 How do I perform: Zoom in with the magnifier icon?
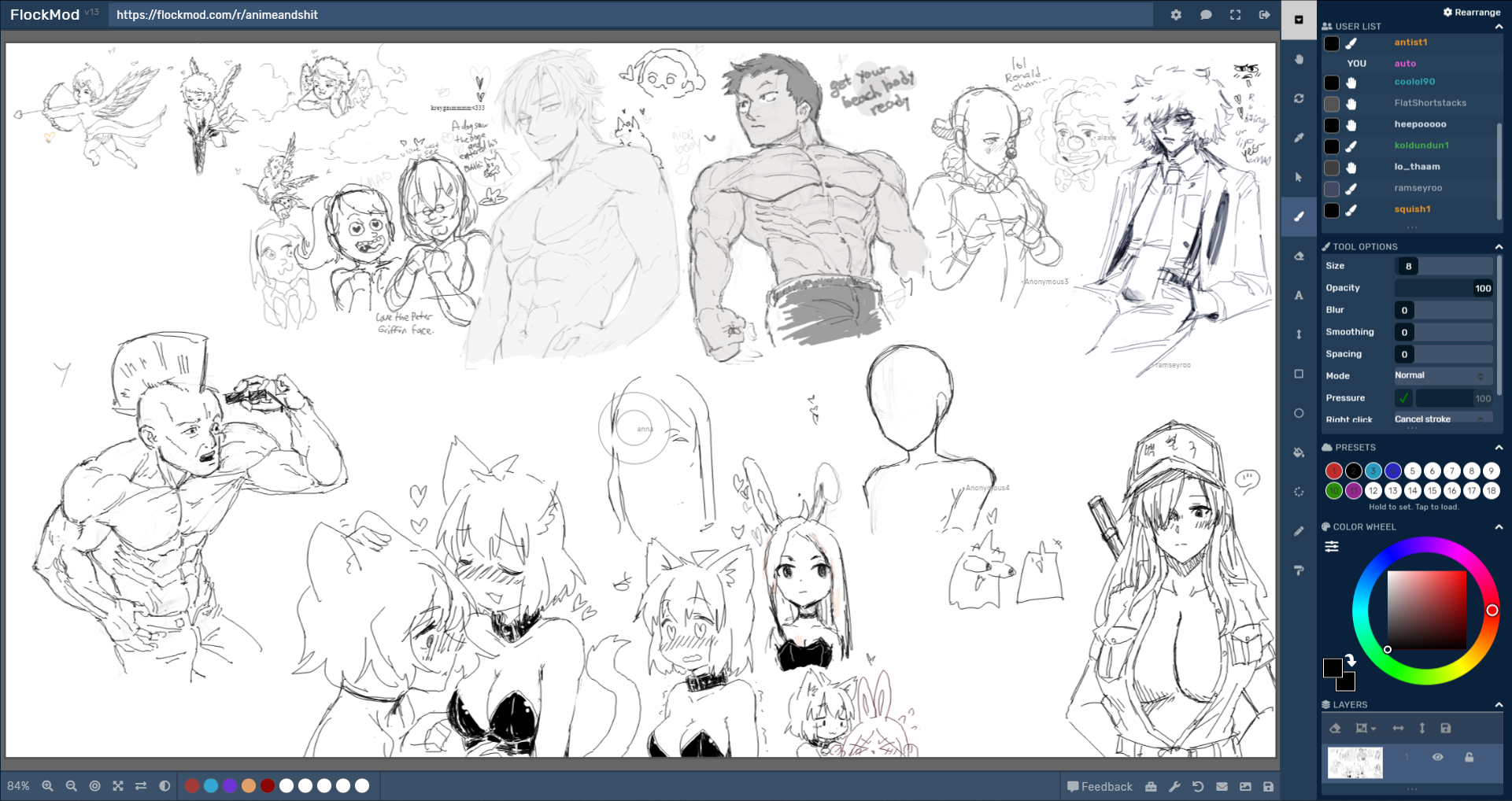click(48, 785)
